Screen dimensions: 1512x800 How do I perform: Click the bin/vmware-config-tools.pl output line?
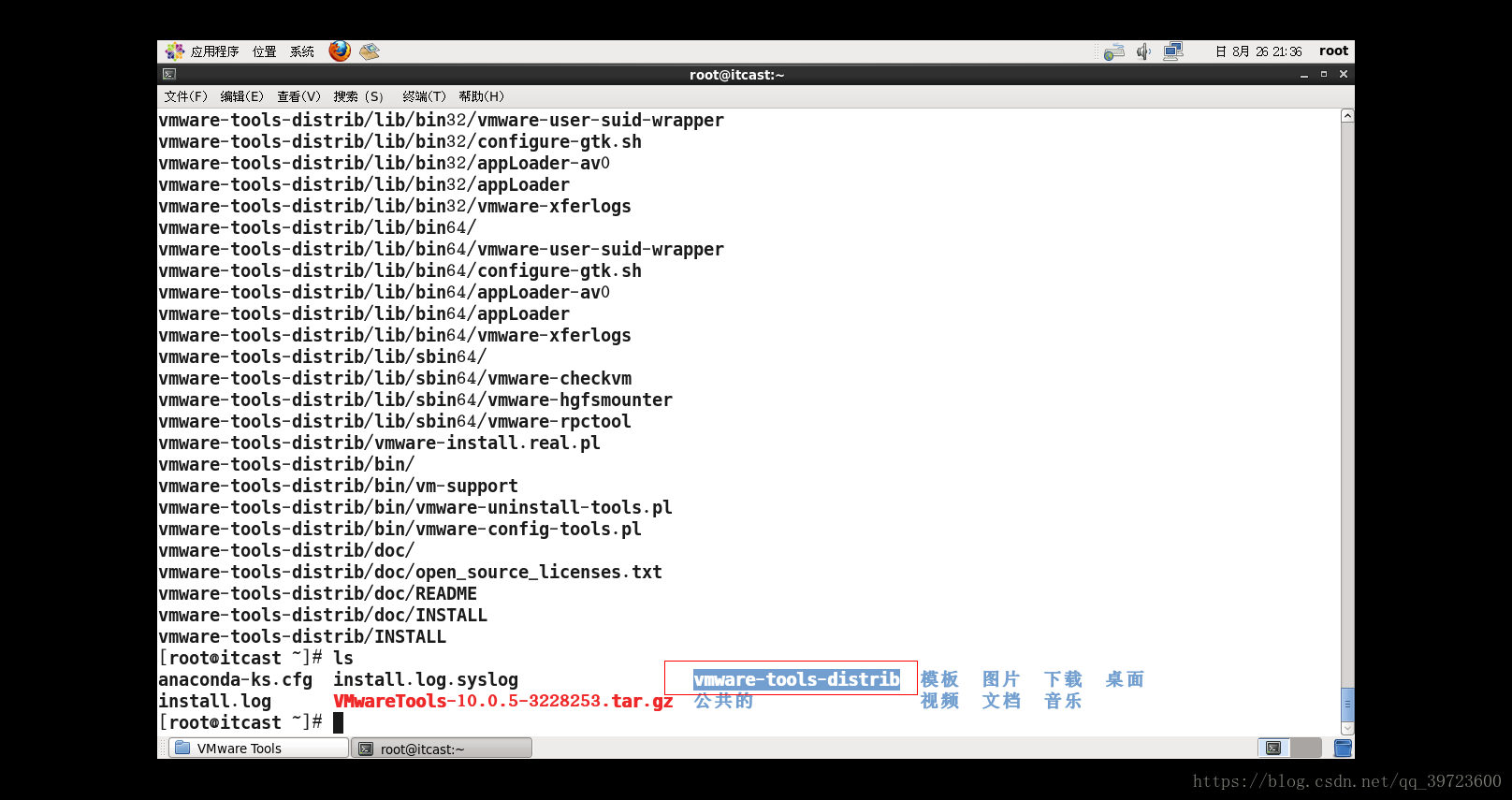[x=400, y=529]
